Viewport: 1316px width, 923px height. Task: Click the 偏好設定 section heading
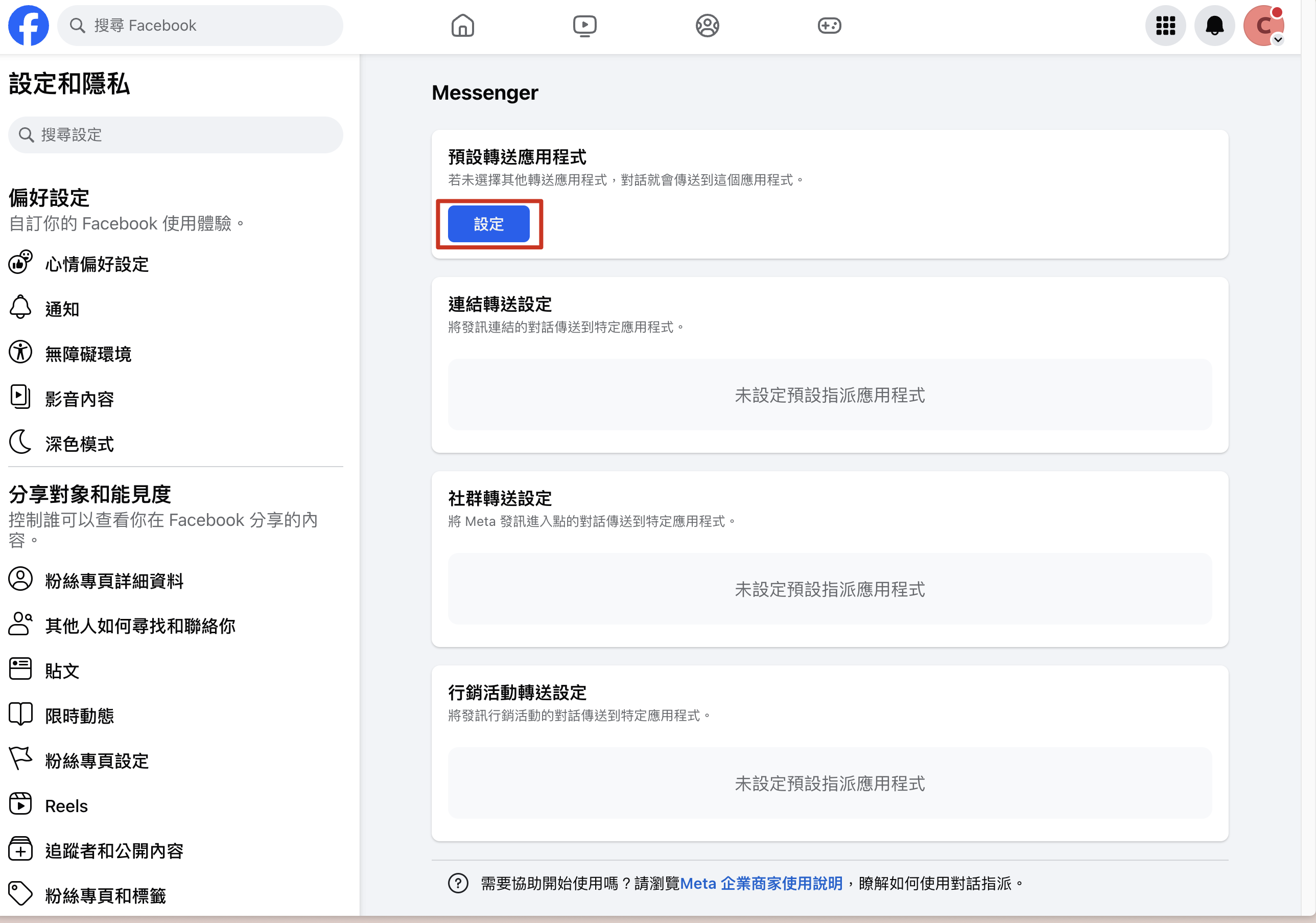pos(49,198)
